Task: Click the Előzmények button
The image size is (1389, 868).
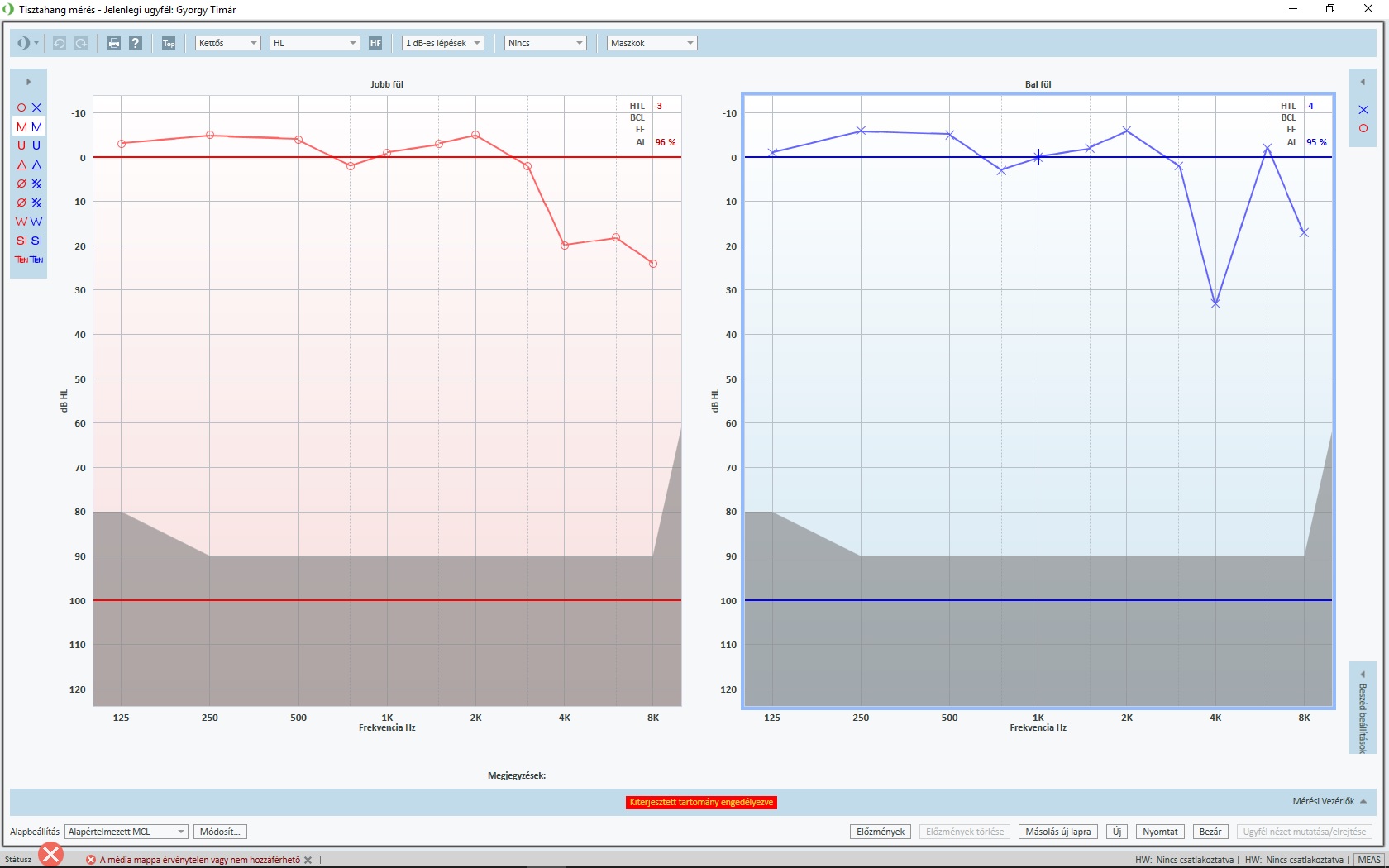Action: (x=881, y=832)
